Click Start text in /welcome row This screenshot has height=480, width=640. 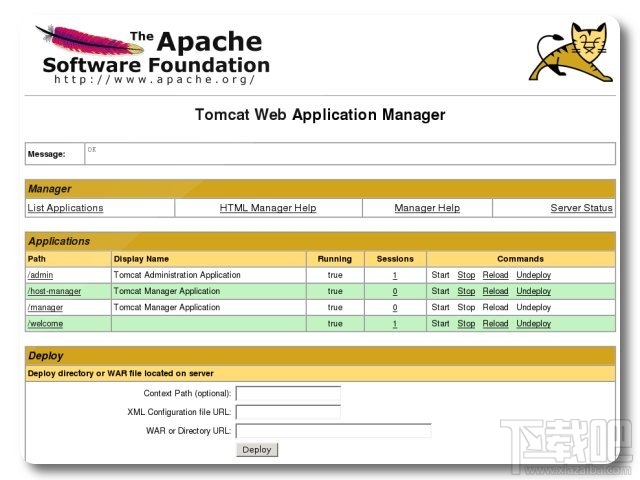440,324
